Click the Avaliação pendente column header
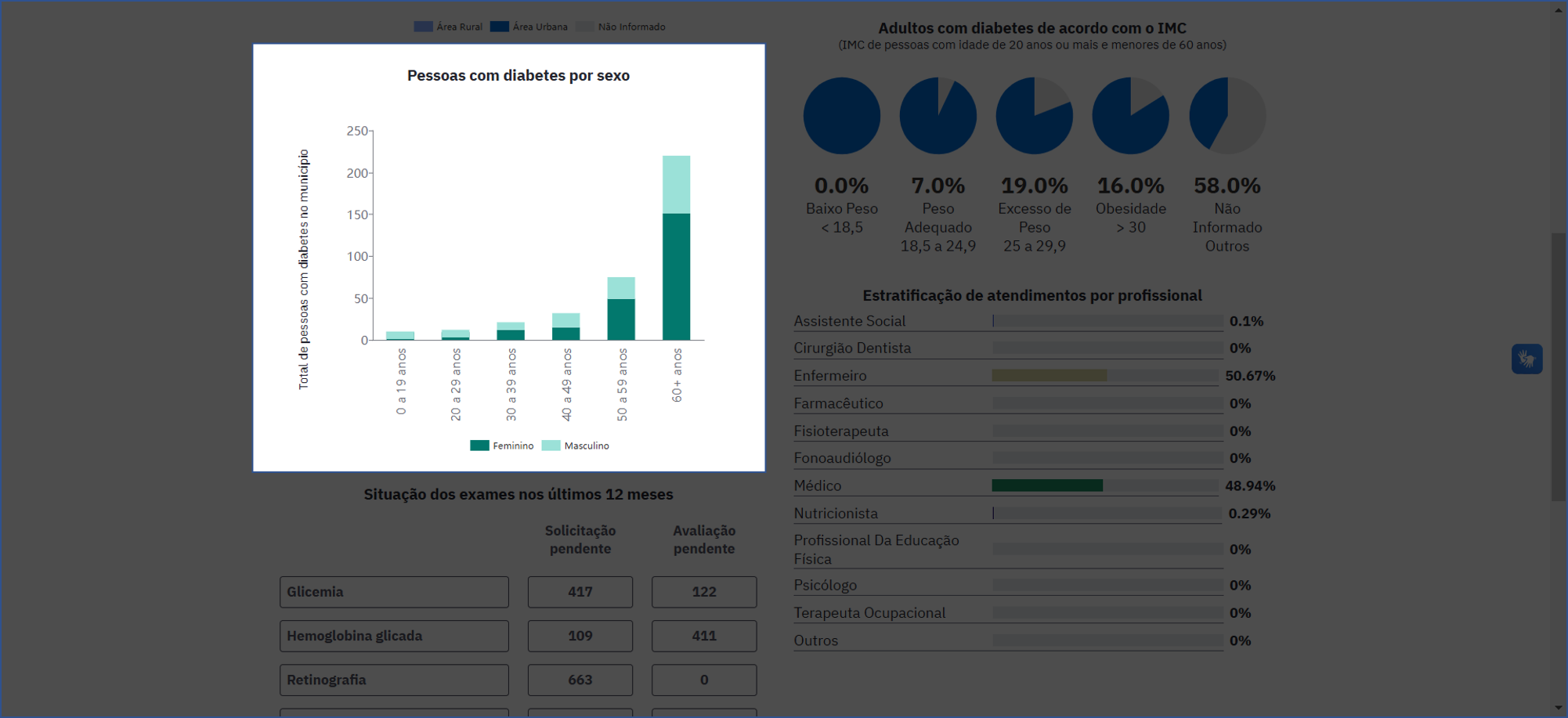Screen dimensions: 1568x718 (704, 539)
